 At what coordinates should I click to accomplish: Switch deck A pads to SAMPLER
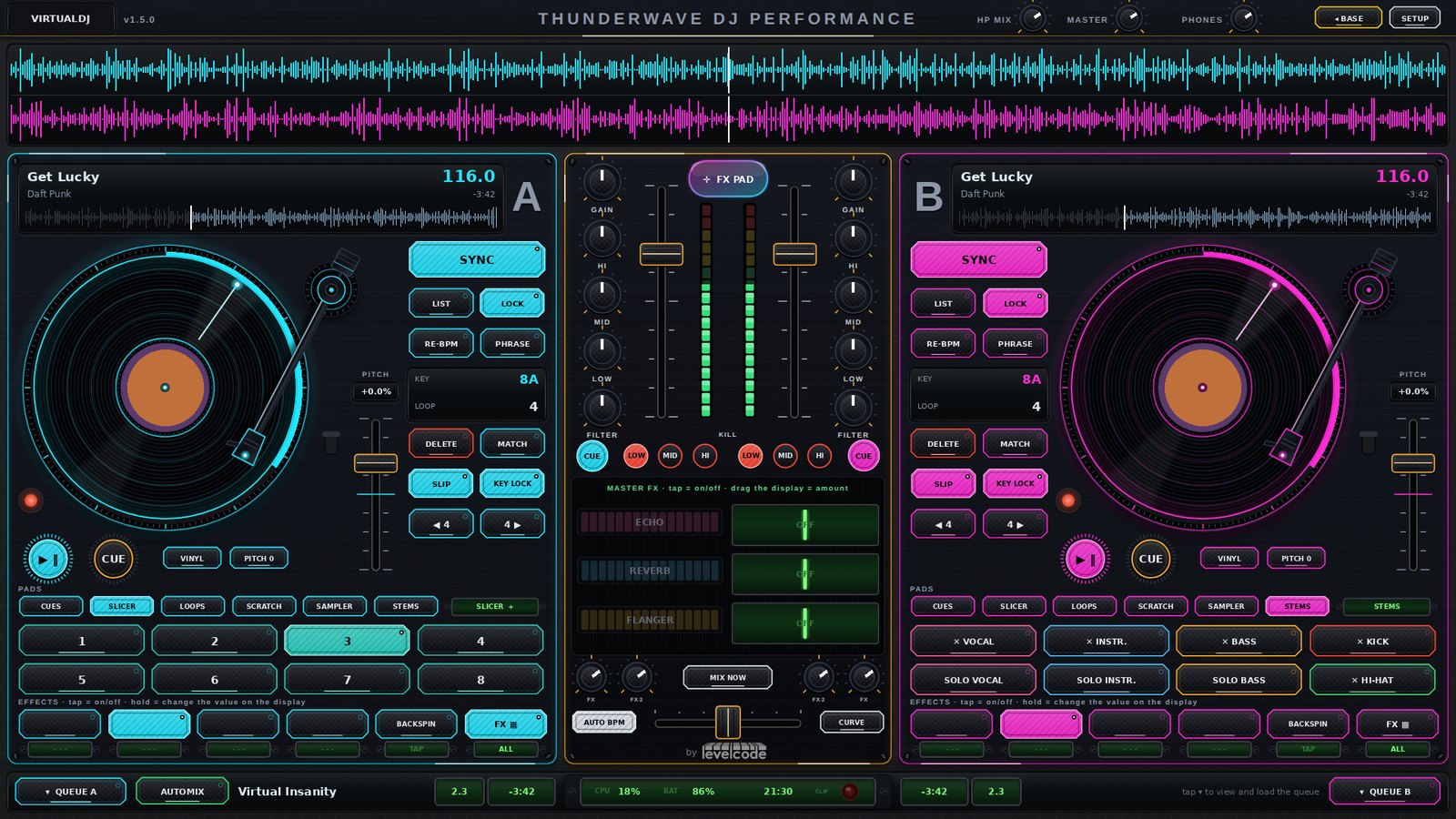(x=334, y=606)
